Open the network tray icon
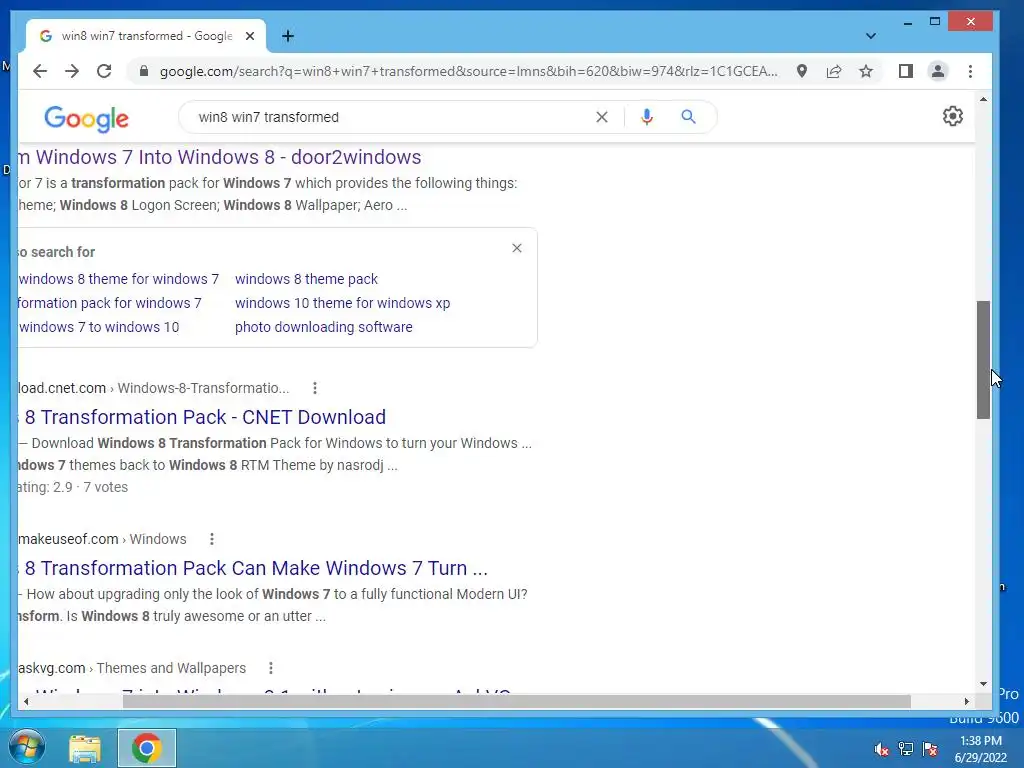1024x768 pixels. [x=906, y=749]
